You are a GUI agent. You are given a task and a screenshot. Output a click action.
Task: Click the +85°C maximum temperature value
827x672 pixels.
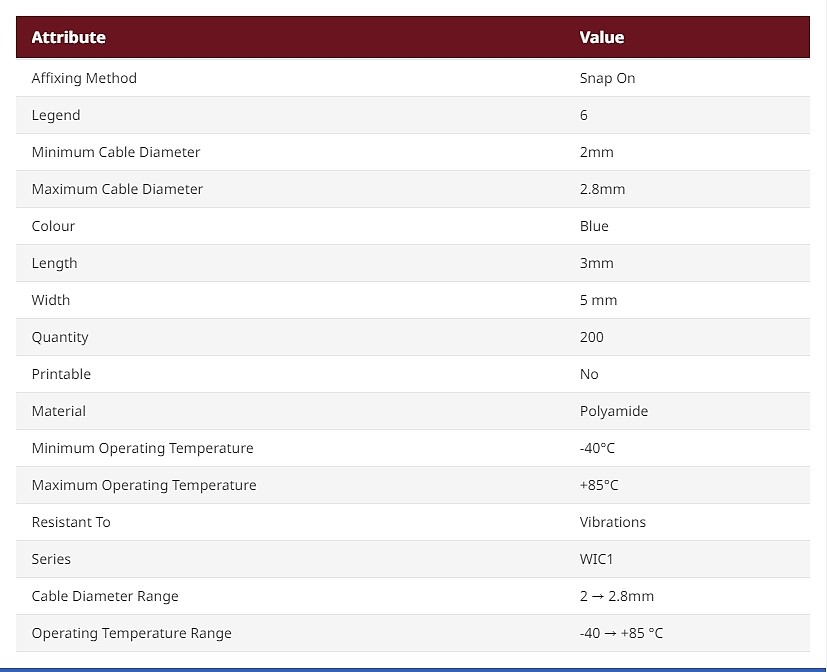click(x=599, y=485)
